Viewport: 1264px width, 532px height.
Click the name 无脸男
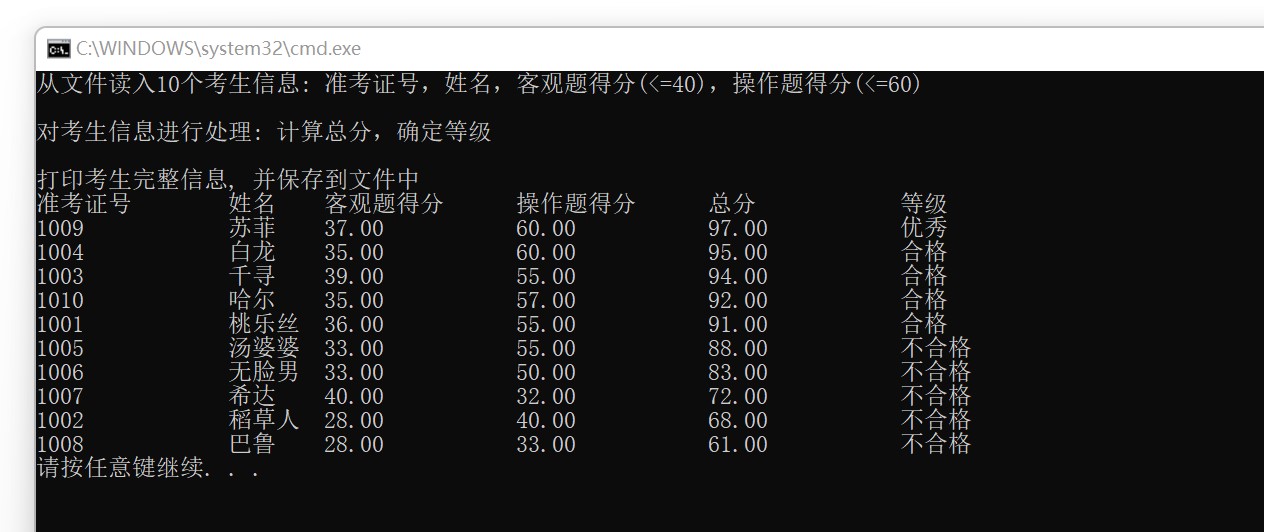pos(264,372)
